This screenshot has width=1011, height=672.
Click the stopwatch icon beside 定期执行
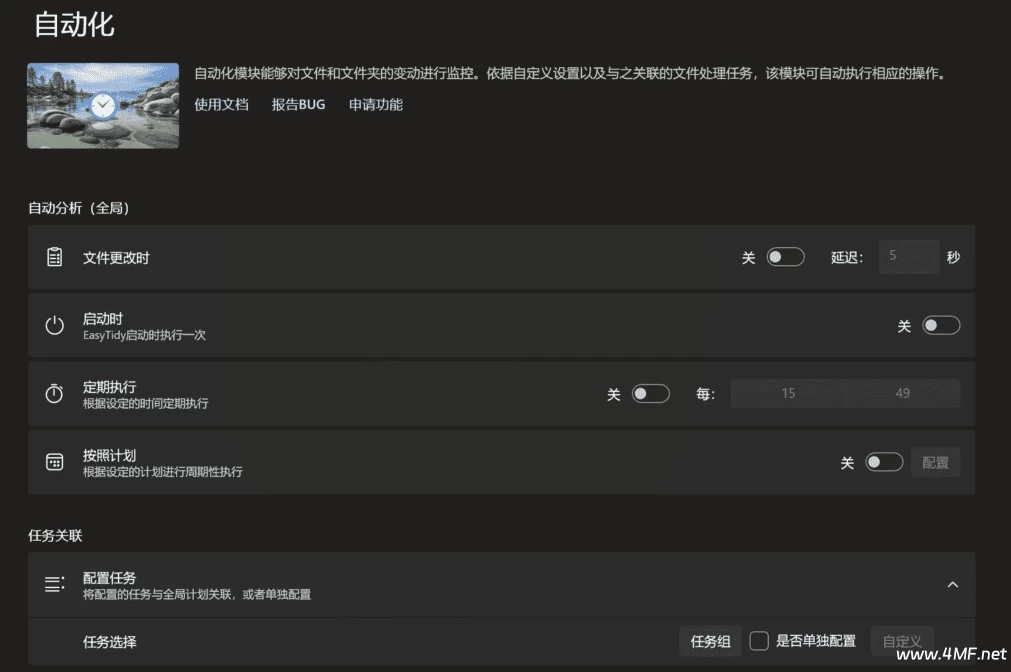(x=55, y=393)
